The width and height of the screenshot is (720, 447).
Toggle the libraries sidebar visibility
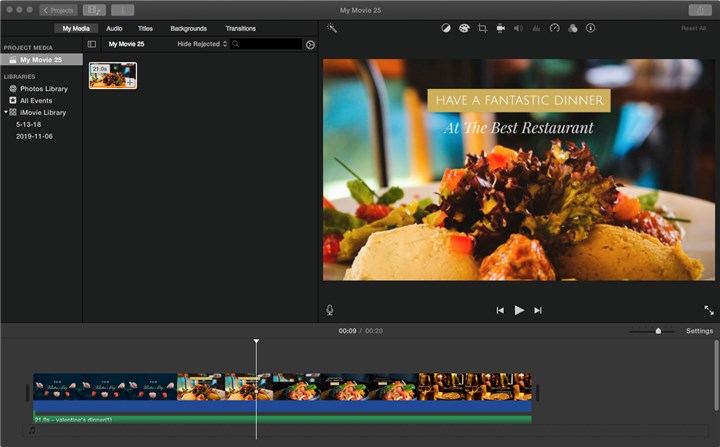pyautogui.click(x=92, y=44)
